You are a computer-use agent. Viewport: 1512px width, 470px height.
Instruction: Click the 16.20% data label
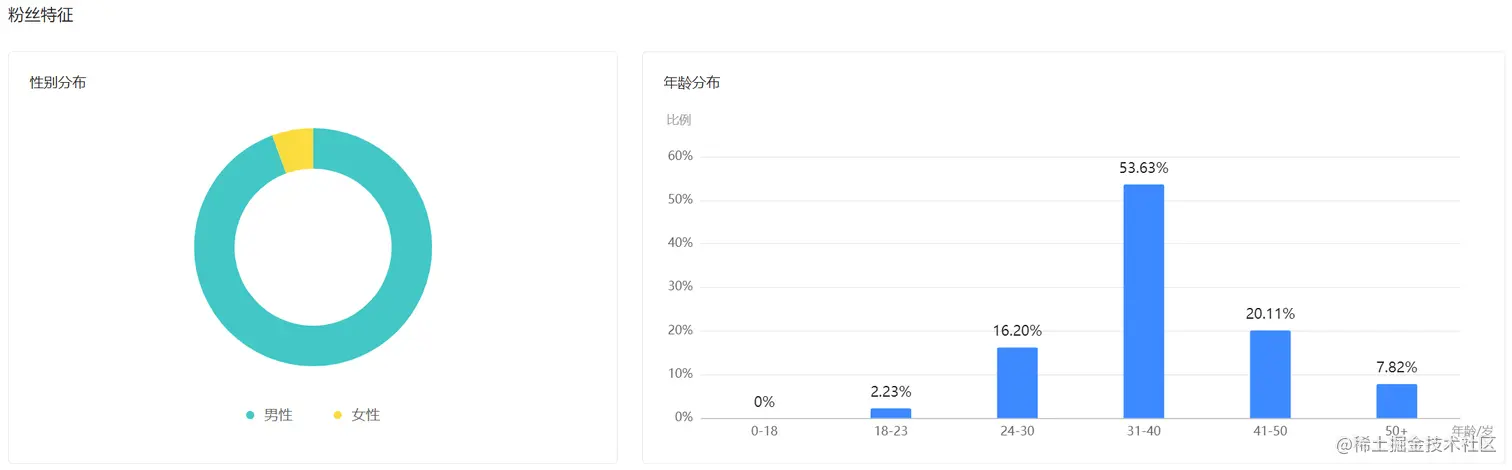point(1017,331)
